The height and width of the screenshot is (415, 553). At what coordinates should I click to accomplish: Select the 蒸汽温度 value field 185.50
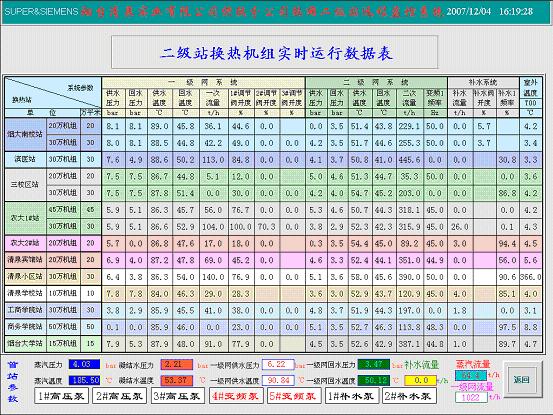point(84,380)
